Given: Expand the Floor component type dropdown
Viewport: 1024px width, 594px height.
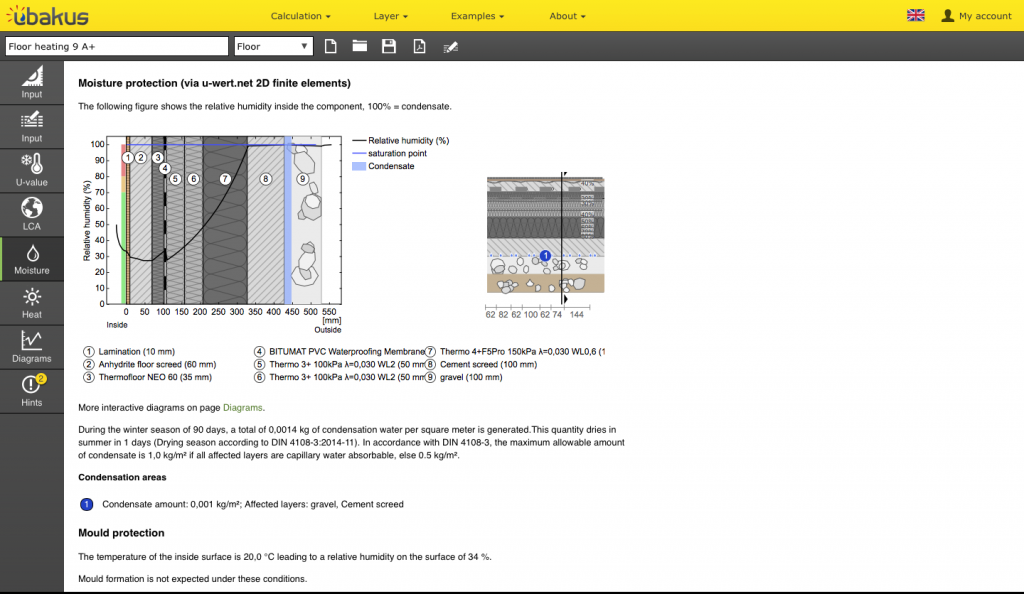Looking at the screenshot, I should 273,47.
